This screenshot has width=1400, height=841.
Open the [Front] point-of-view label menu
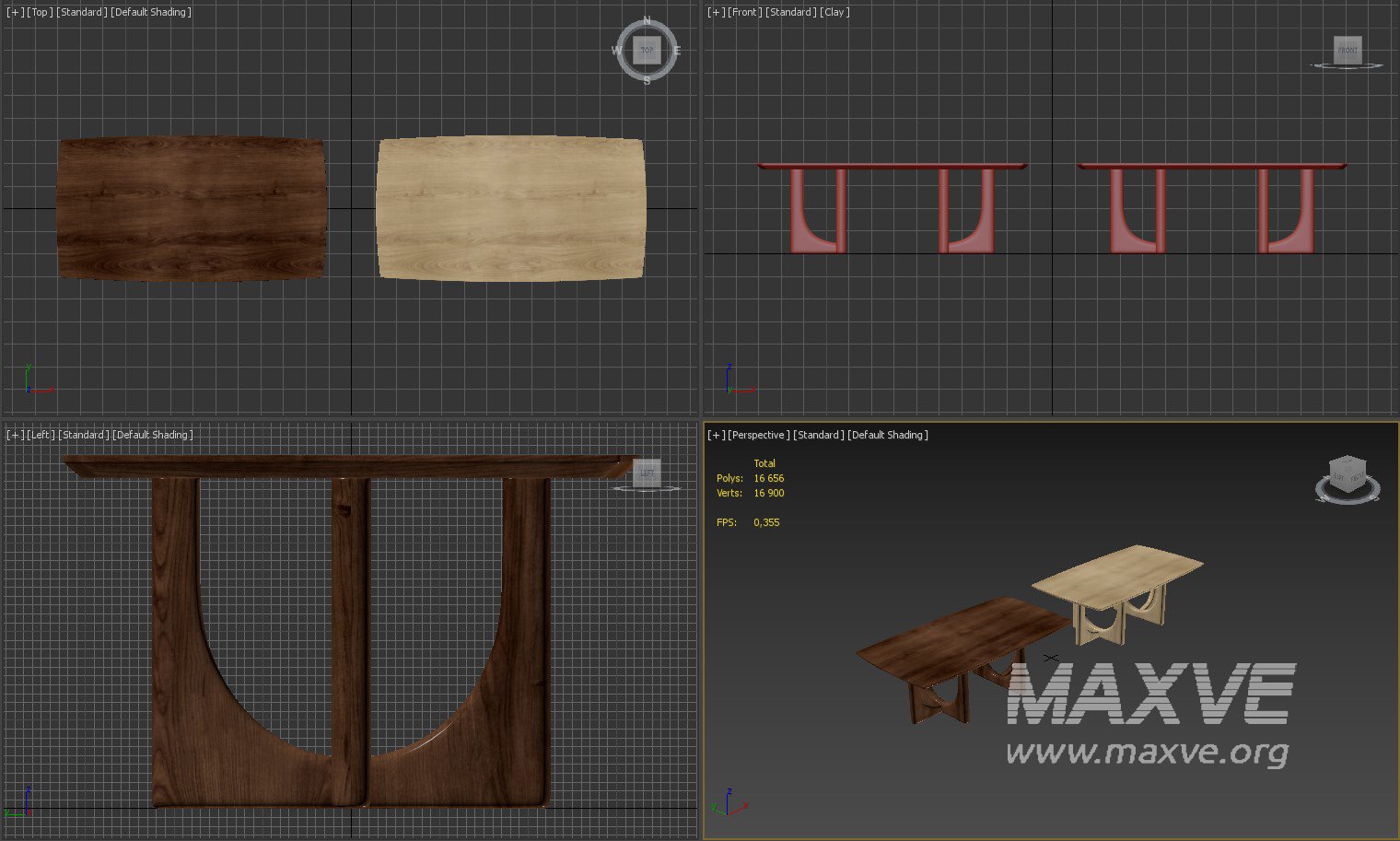[x=744, y=12]
